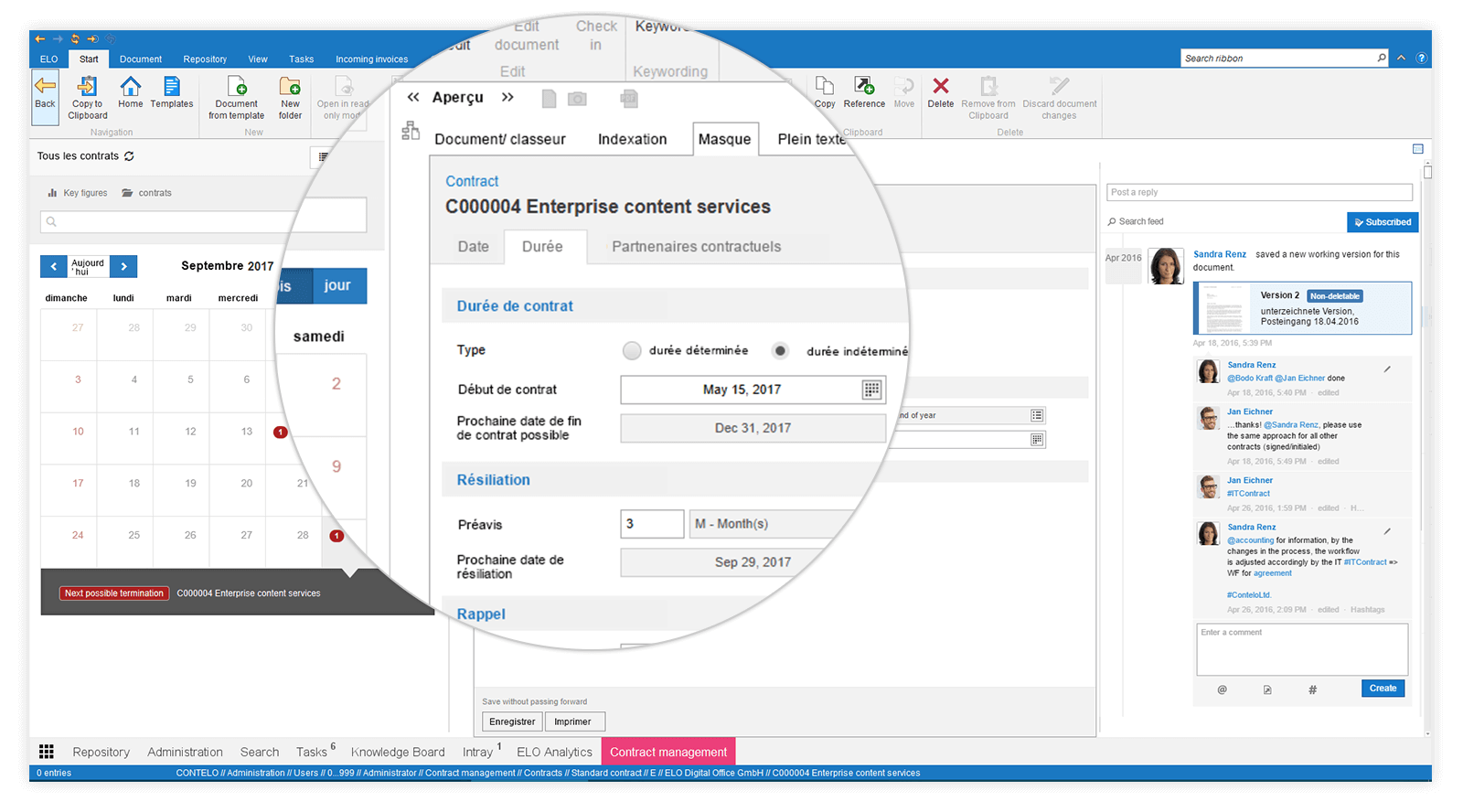Go to Home via house icon
Screen dimensions: 1463x812
coord(131,86)
